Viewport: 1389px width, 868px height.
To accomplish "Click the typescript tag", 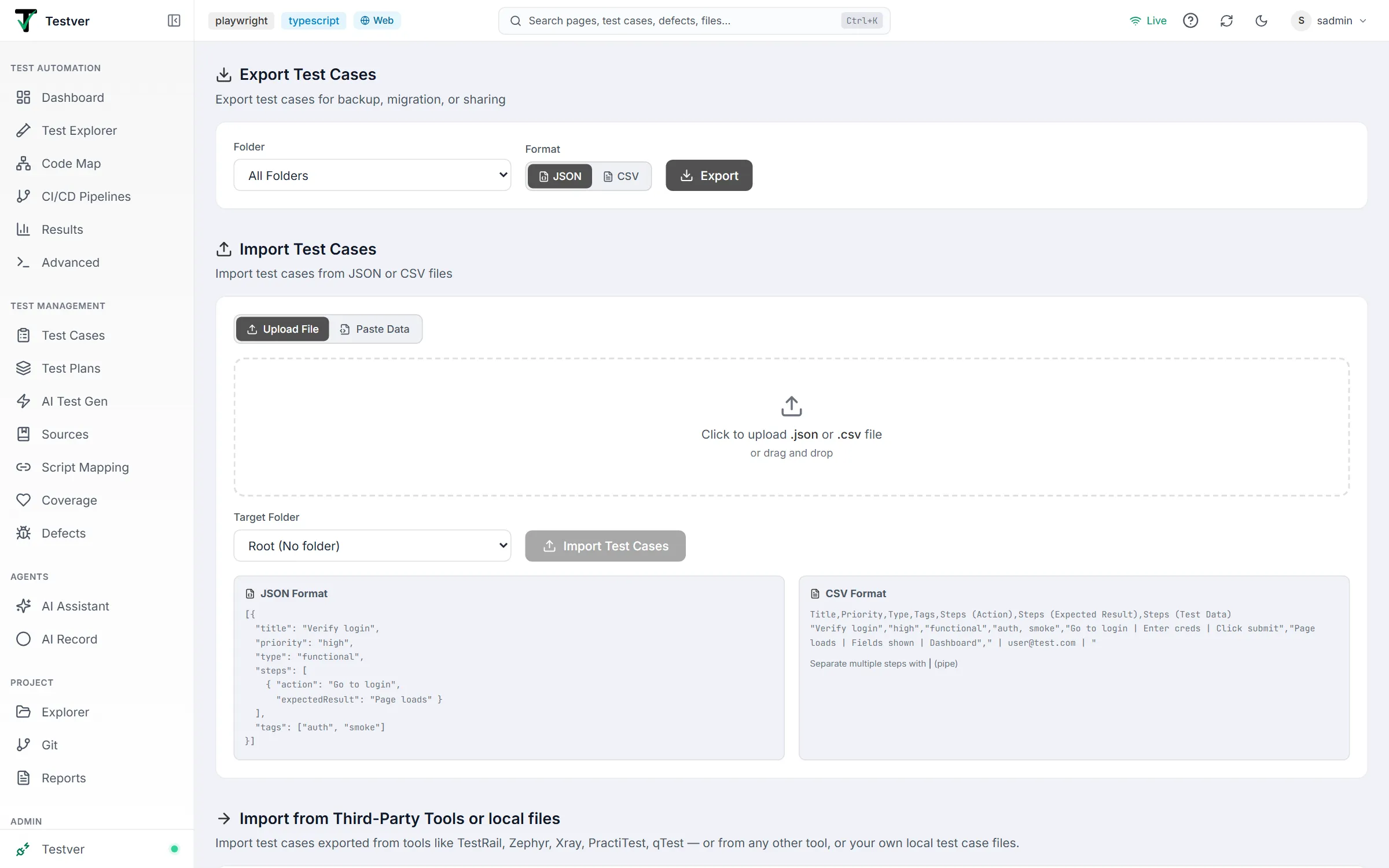I will click(x=314, y=21).
